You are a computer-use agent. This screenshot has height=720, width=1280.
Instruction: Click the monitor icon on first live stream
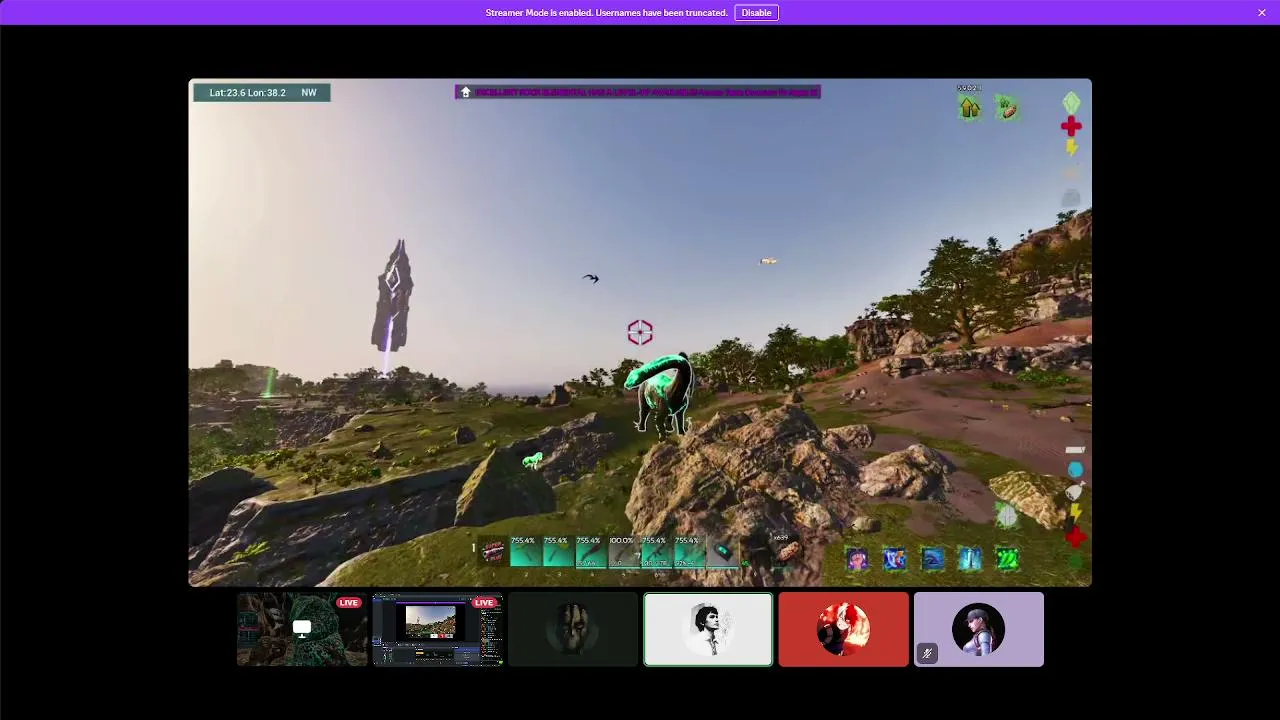(302, 628)
